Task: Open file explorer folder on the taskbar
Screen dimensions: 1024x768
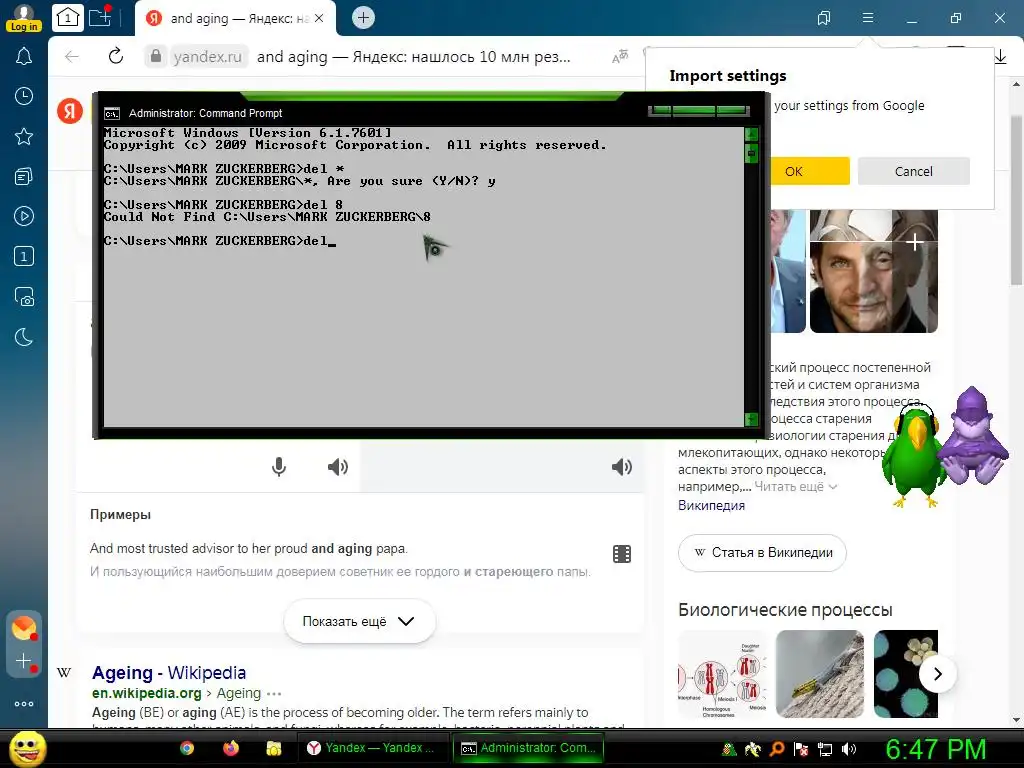Action: [274, 748]
